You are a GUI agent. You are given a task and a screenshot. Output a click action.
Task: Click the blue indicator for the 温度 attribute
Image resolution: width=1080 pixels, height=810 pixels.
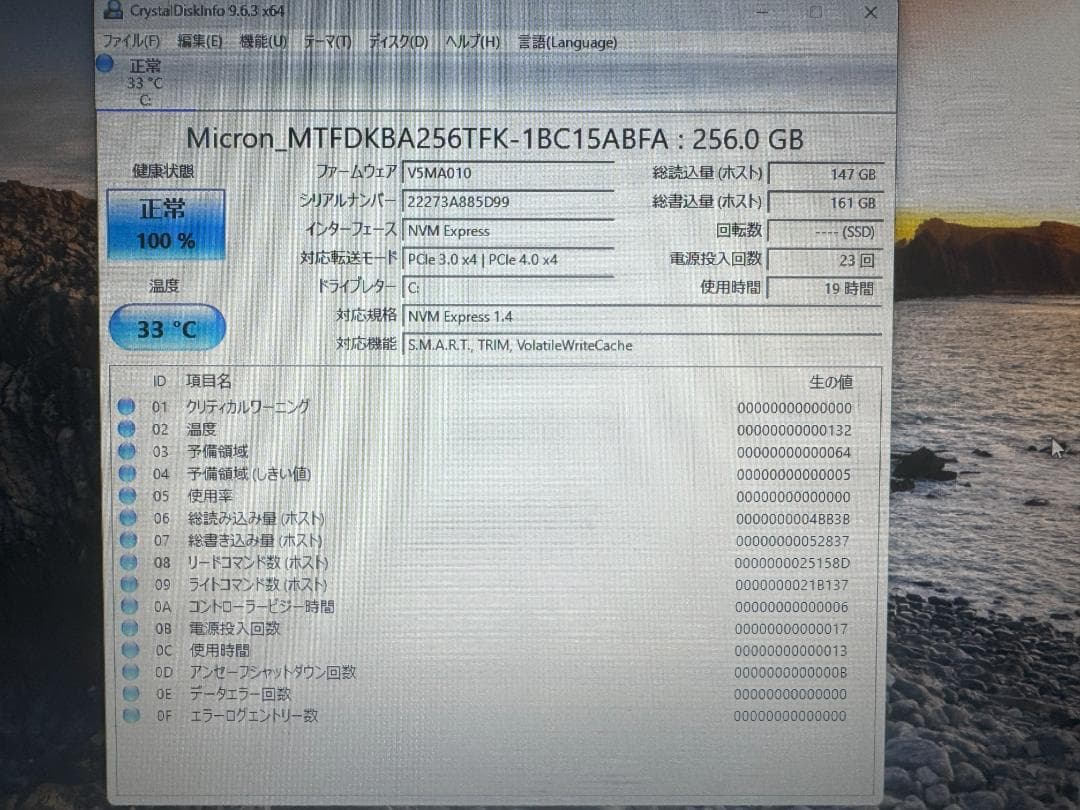pos(125,428)
